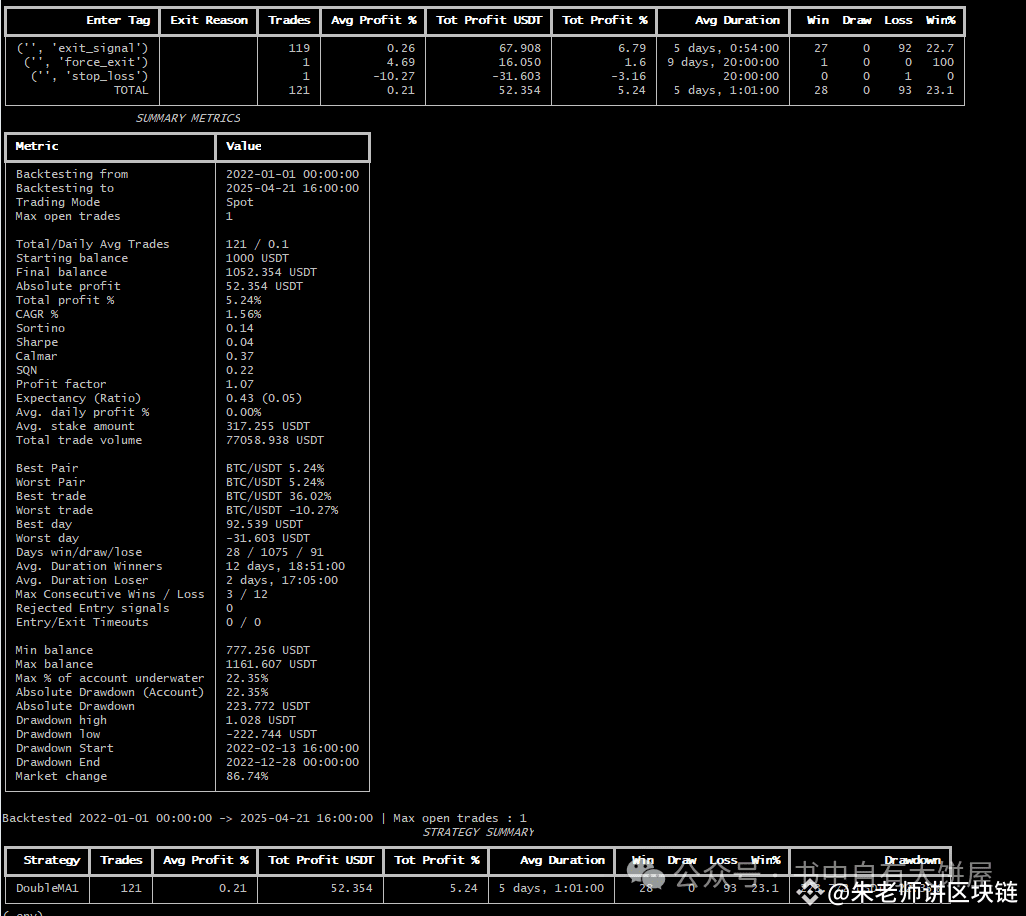The width and height of the screenshot is (1026, 916).
Task: Select the 67.908 total profit value
Action: click(x=520, y=48)
